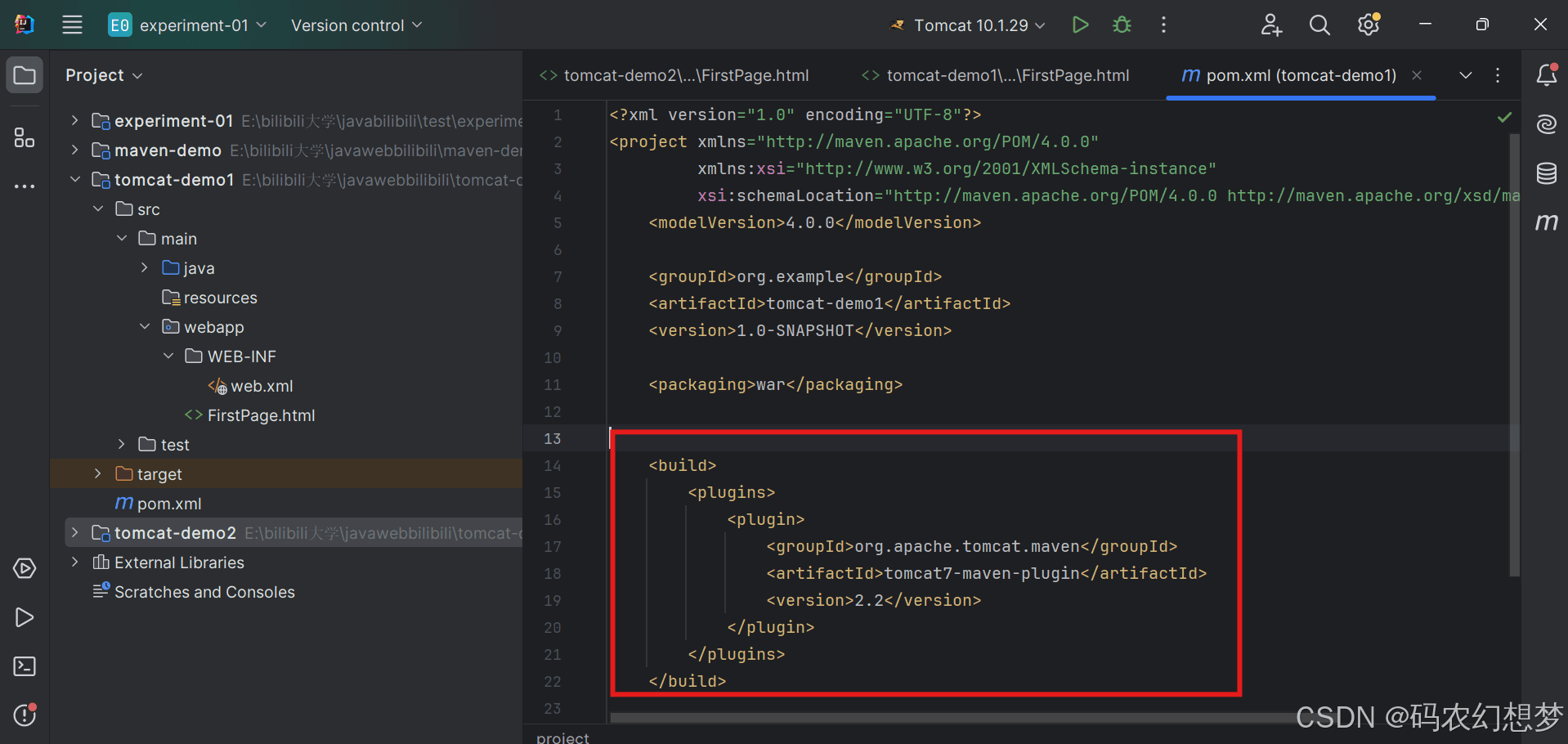This screenshot has width=1568, height=744.
Task: Close the pom.xml editor tab
Action: (x=1417, y=75)
